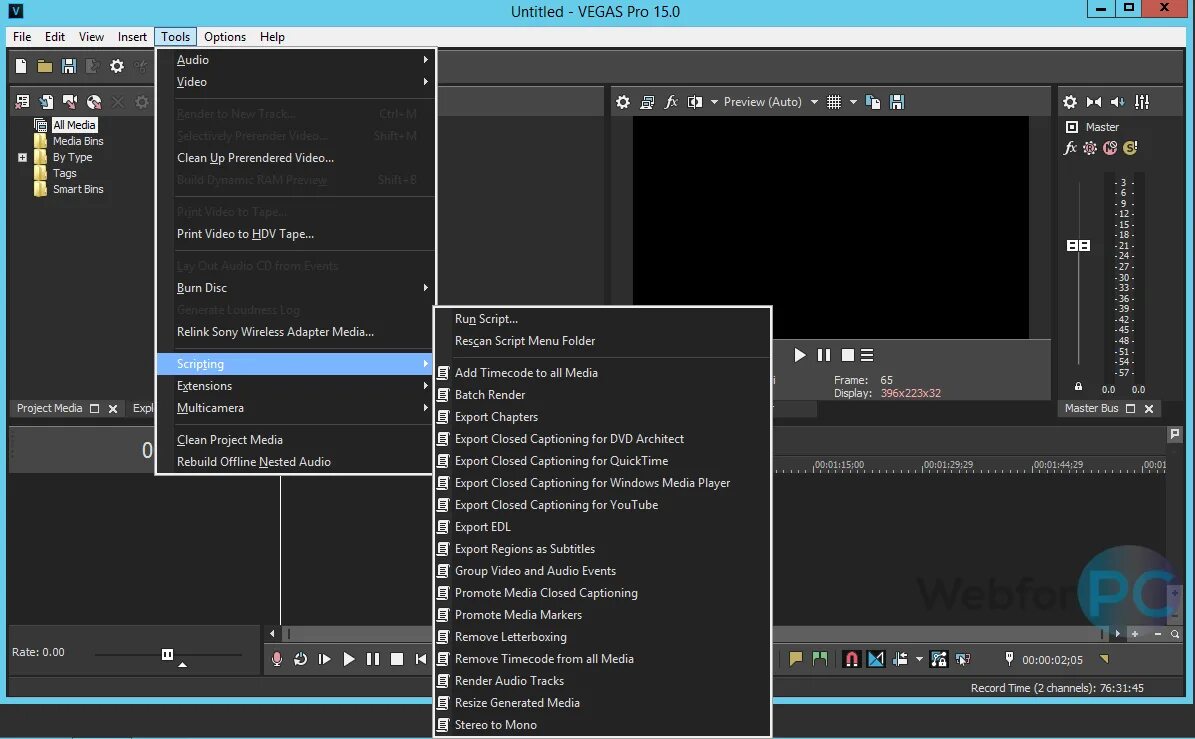
Task: Open the File menu
Action: (x=22, y=37)
